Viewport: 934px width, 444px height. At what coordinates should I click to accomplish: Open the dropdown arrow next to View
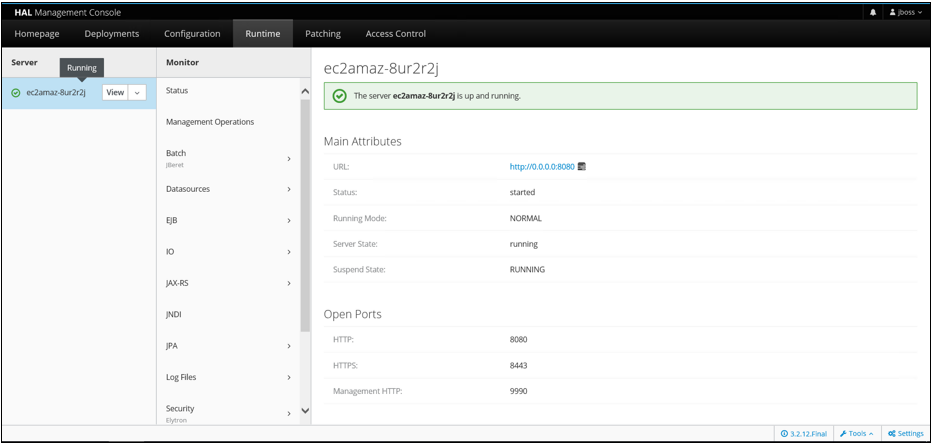point(137,92)
